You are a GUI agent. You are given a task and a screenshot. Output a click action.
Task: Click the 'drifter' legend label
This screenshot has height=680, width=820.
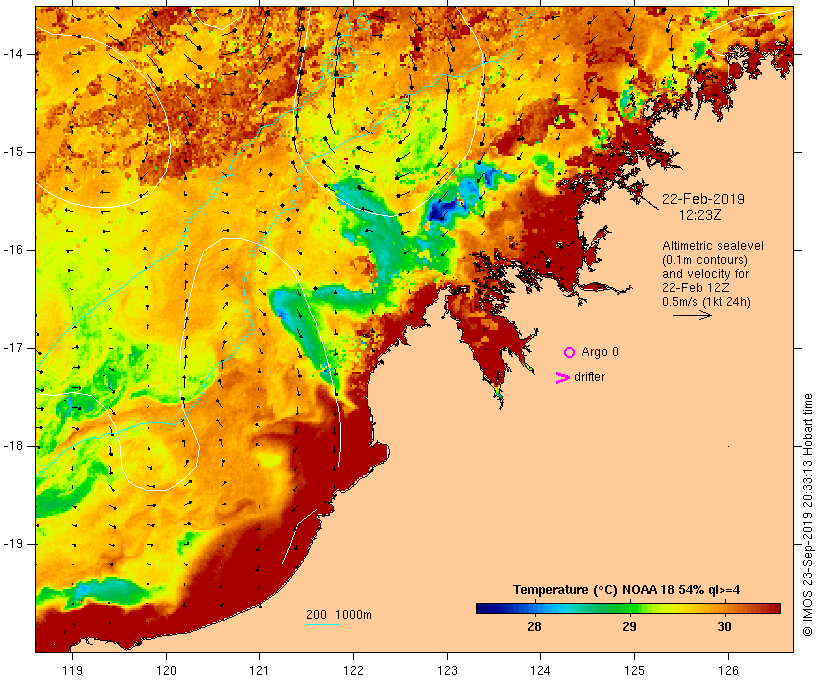[x=589, y=377]
